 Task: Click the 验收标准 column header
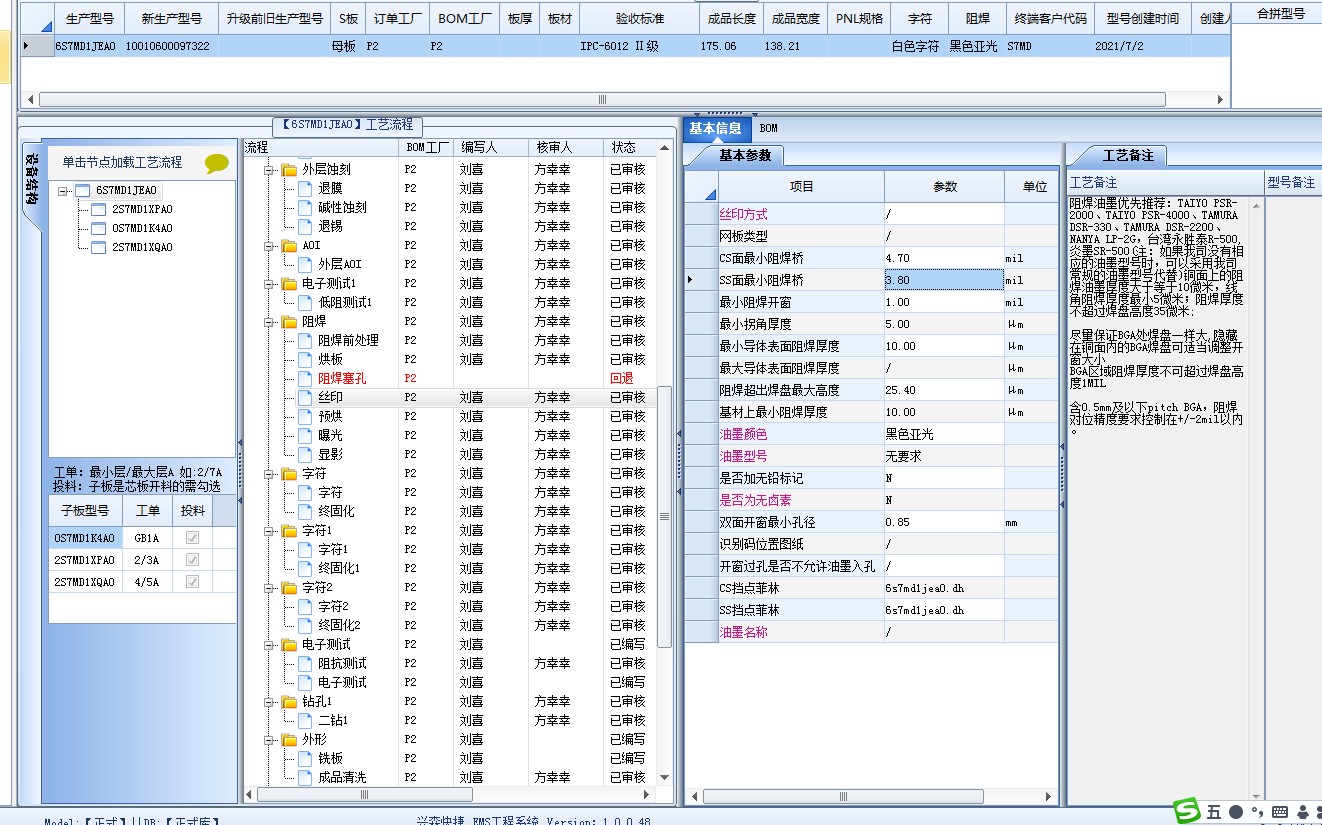coord(639,18)
